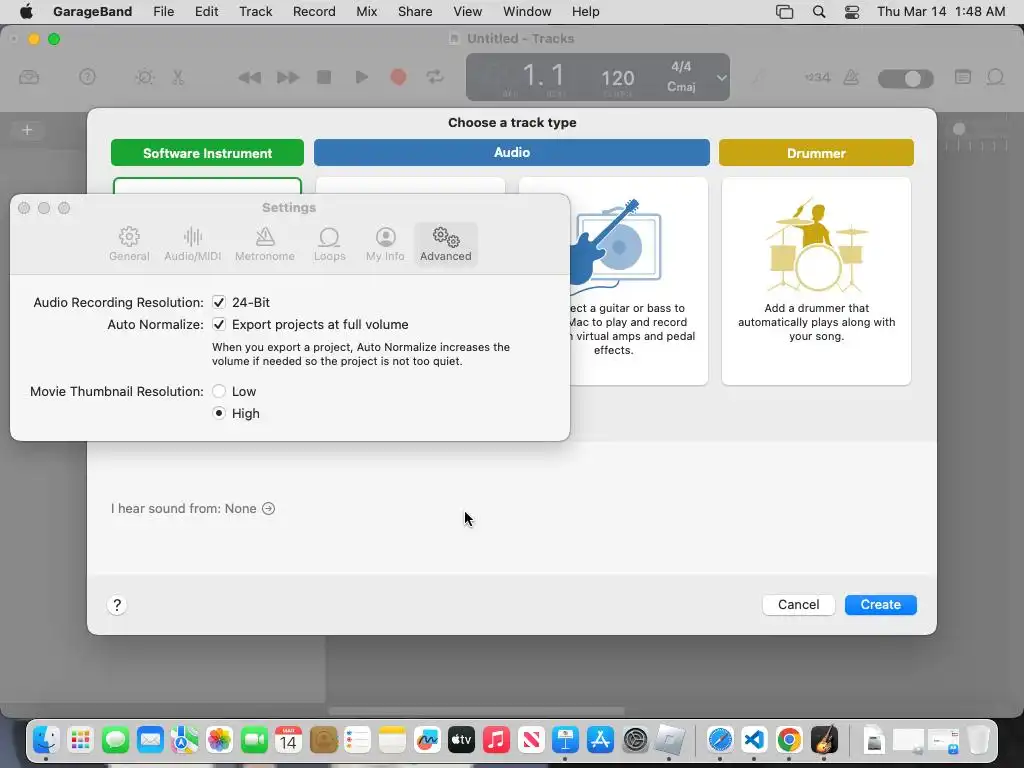Screen dimensions: 1024x768
Task: Choose the Software Instrument track type
Action: click(207, 153)
